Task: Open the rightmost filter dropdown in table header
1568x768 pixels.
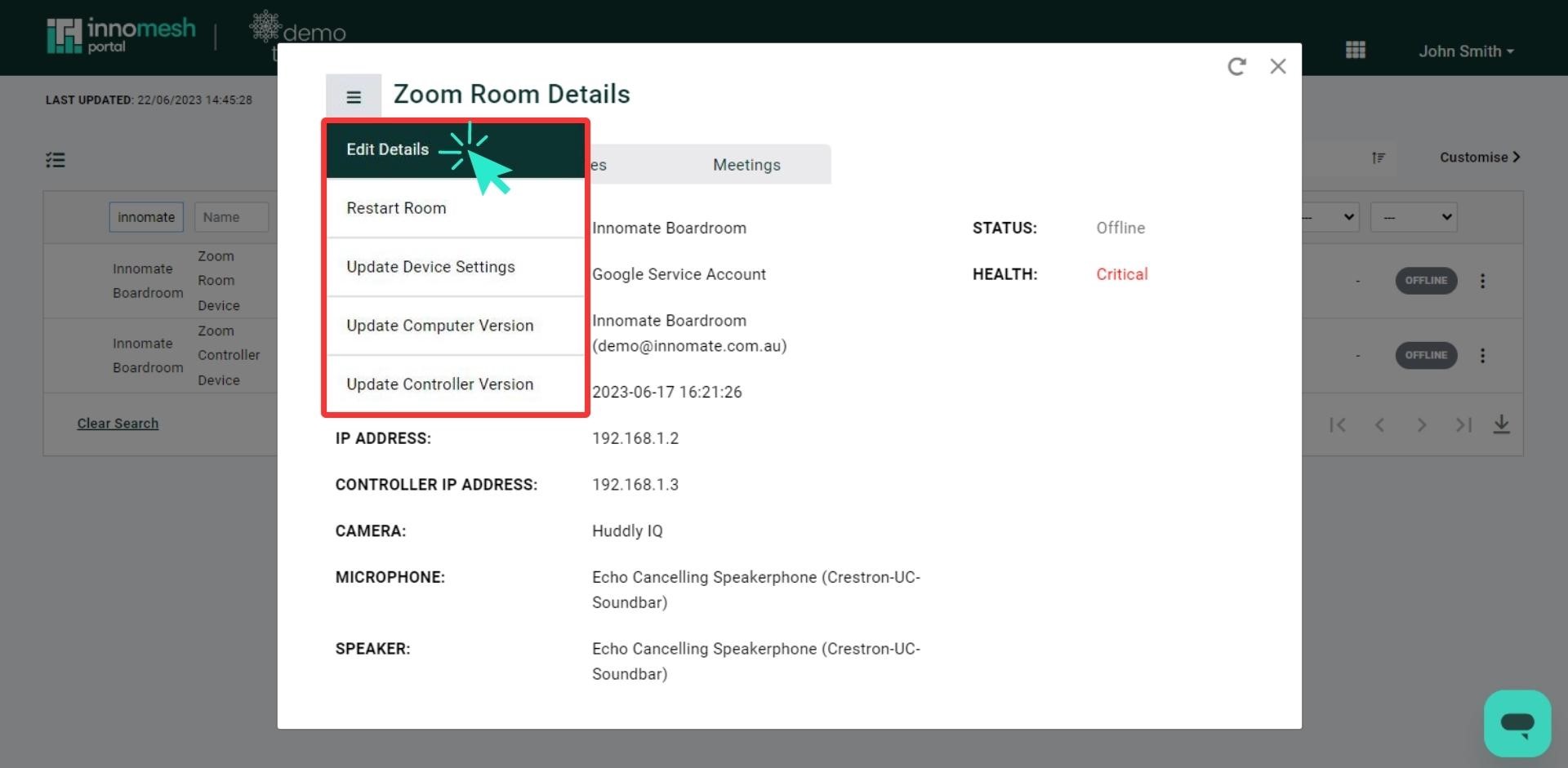Action: click(1414, 217)
